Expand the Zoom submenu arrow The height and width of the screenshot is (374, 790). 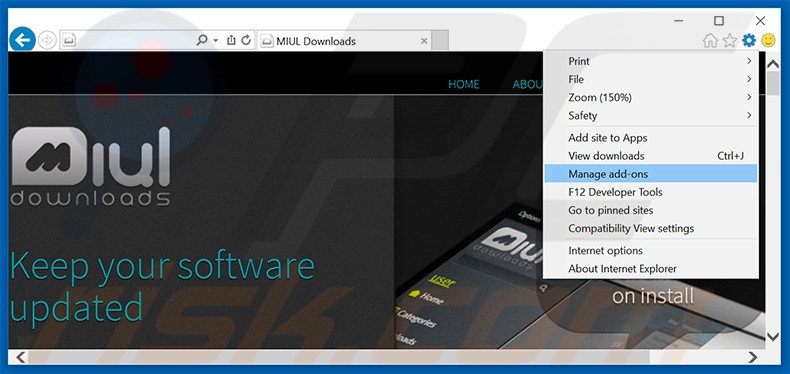tap(749, 97)
